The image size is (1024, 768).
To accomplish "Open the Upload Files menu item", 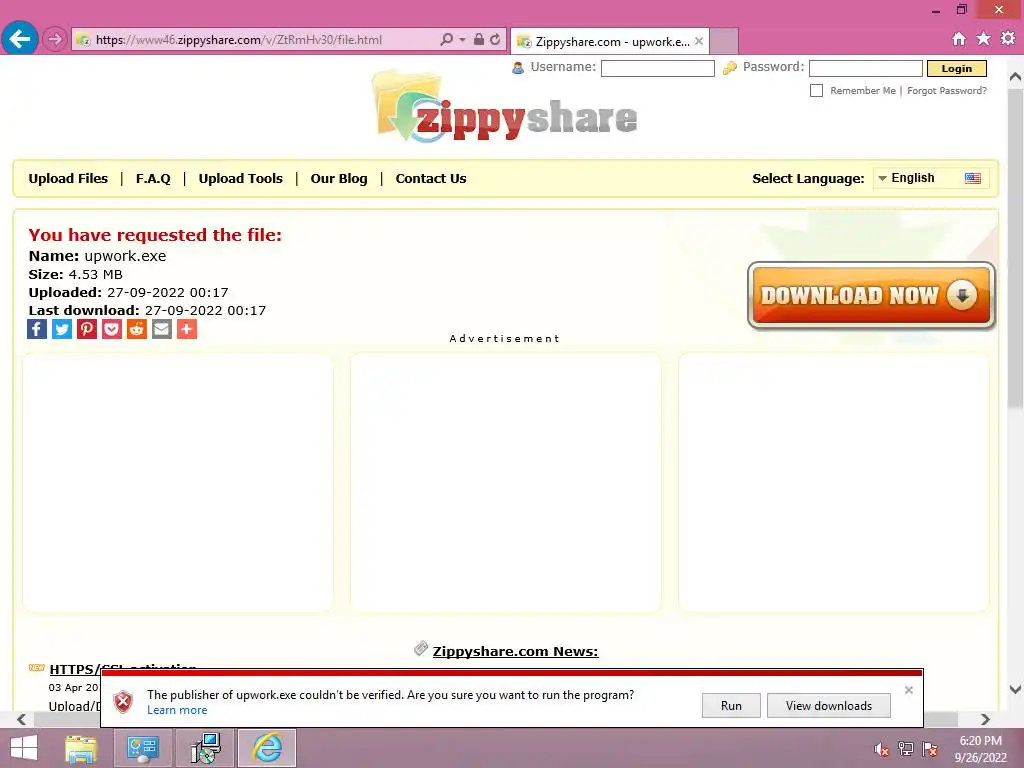I will coord(68,178).
